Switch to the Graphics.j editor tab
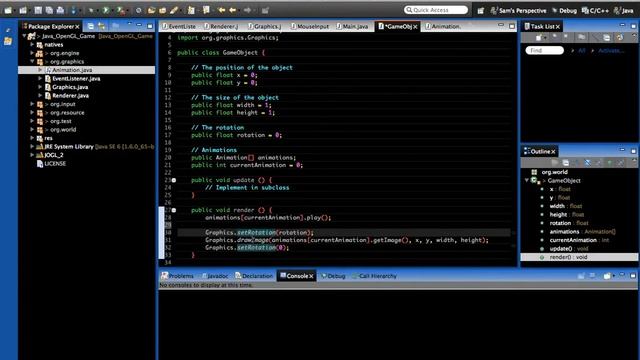 point(264,26)
